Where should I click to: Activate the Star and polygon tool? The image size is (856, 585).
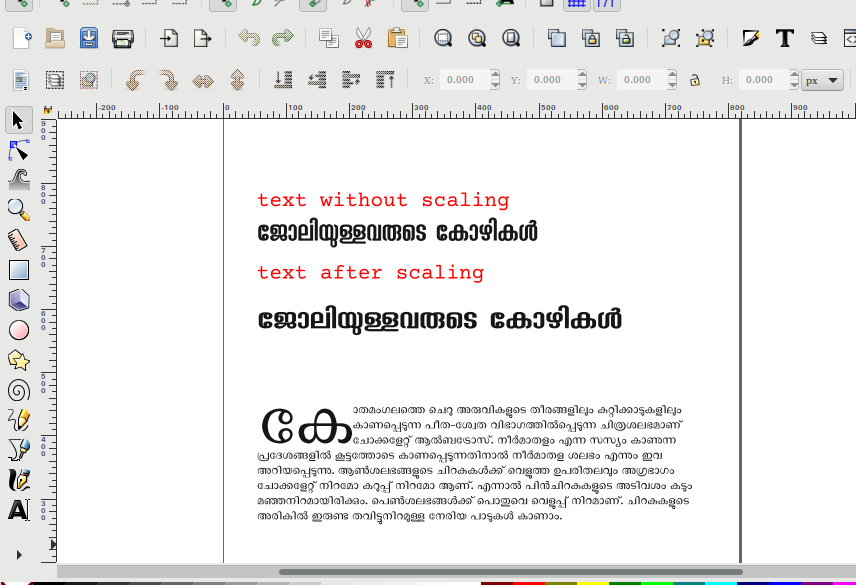(x=18, y=359)
